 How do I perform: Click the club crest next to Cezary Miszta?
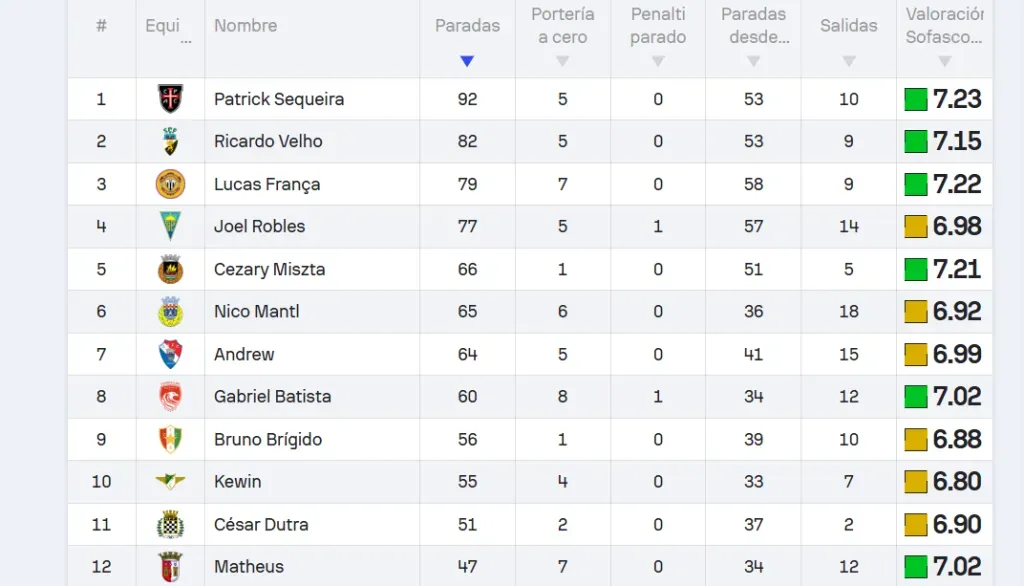170,269
